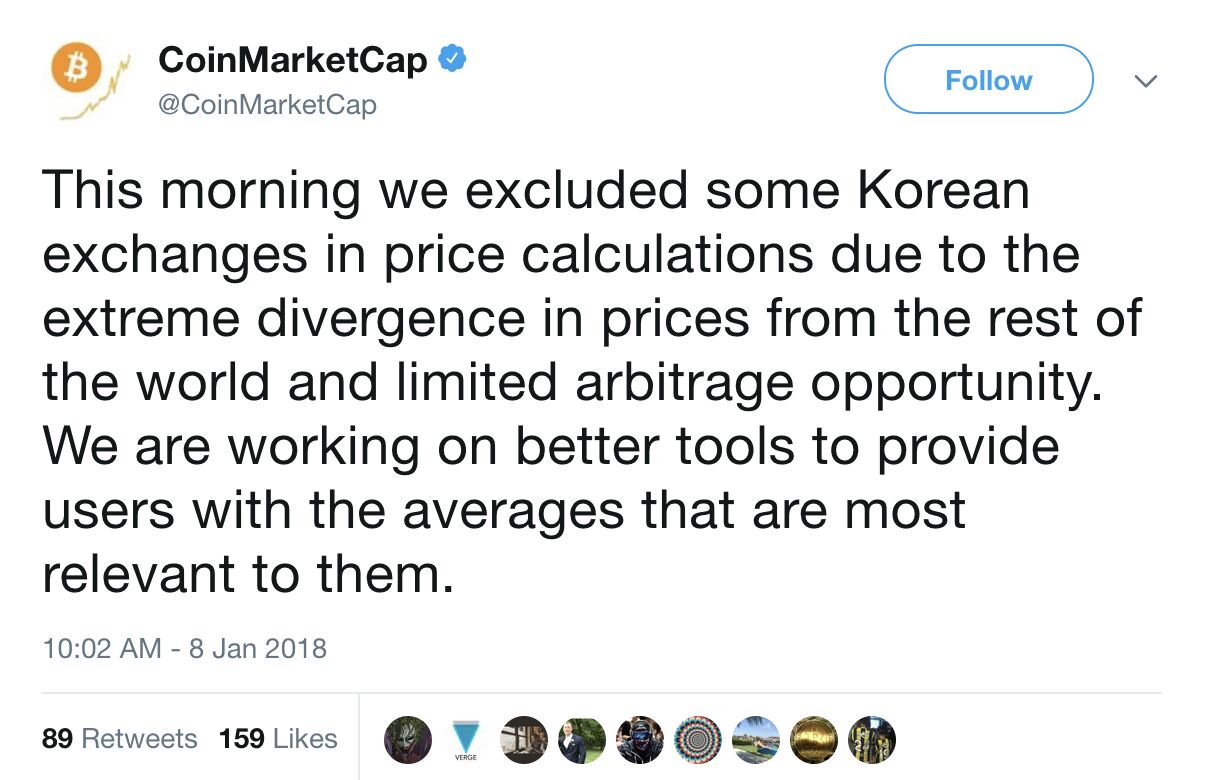Open the 10:02 AM - 8 Jan 2018 timestamp

point(185,648)
